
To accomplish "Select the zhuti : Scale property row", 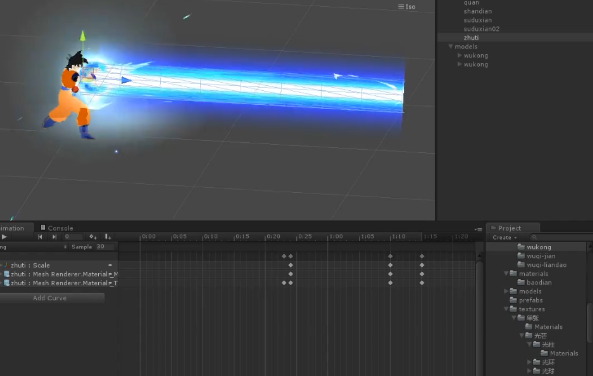I will [x=59, y=265].
